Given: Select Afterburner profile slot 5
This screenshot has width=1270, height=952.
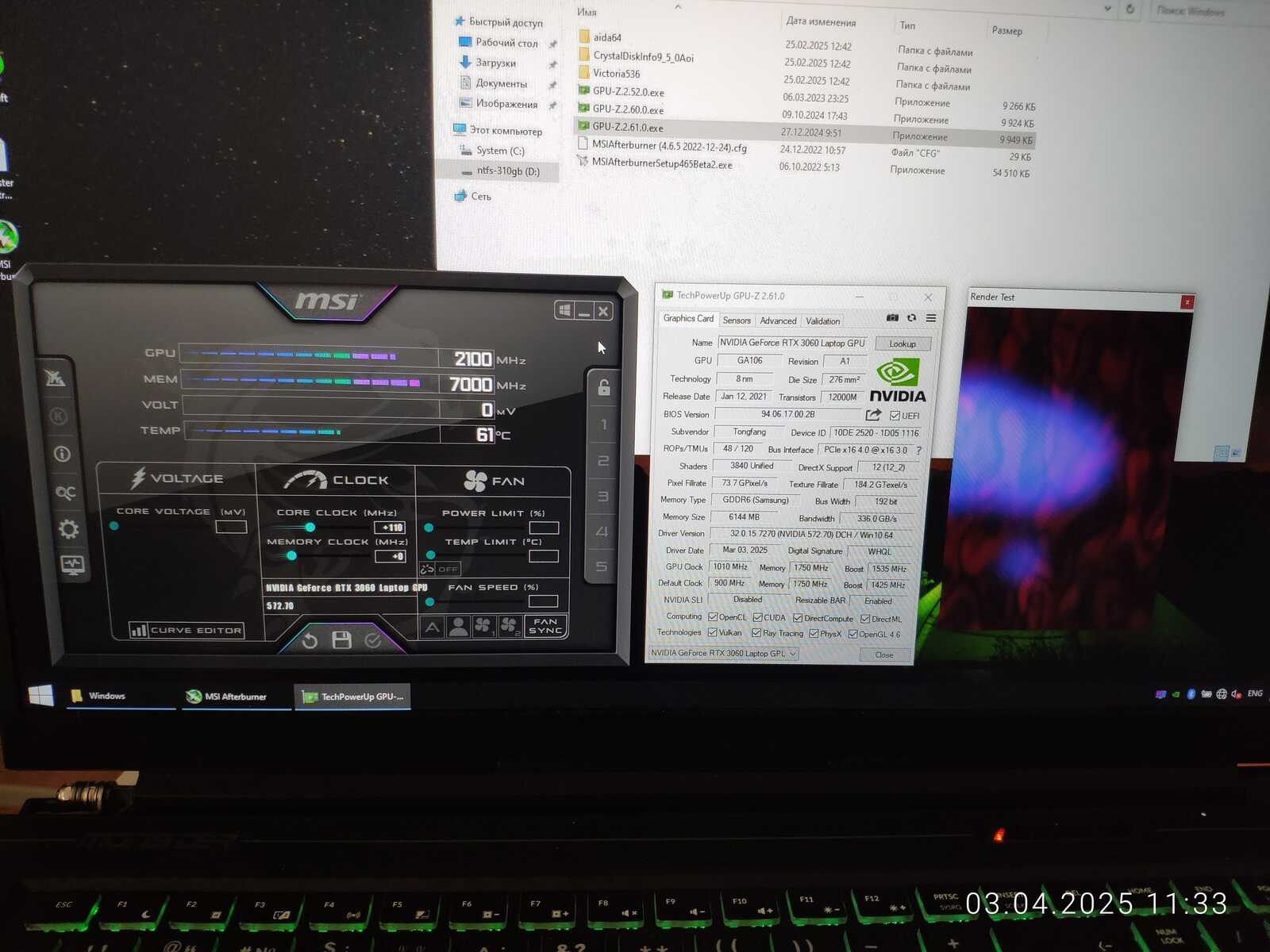Looking at the screenshot, I should point(602,566).
